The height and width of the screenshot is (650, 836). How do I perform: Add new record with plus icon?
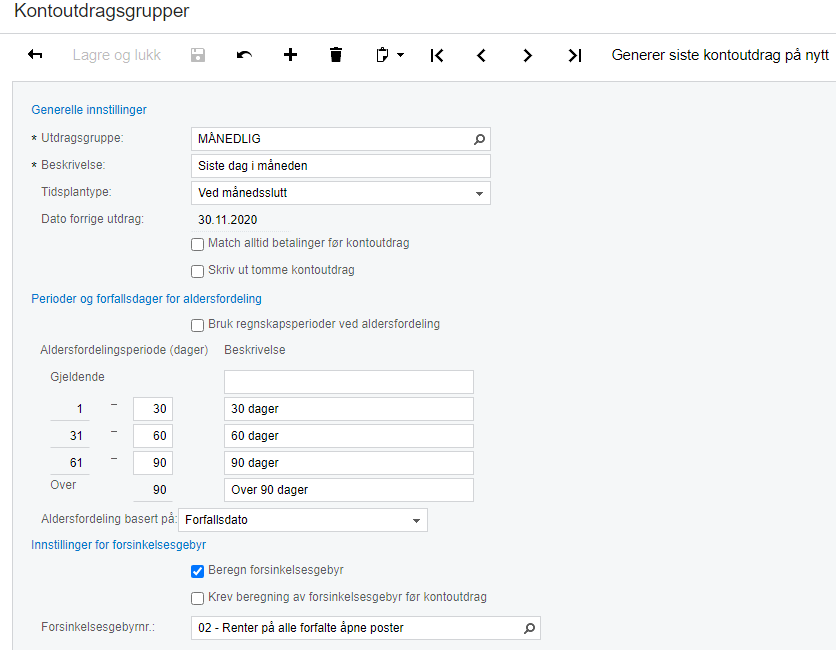pyautogui.click(x=290, y=55)
